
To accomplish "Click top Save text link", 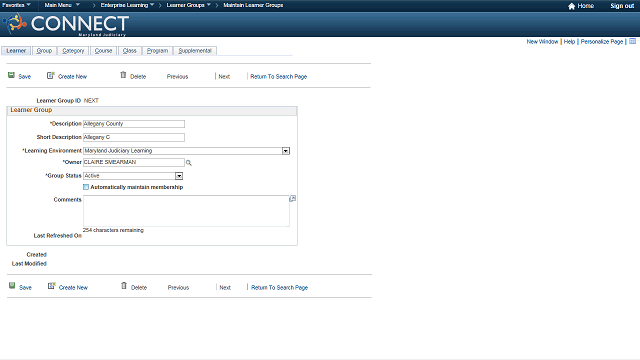I will 24,77.
